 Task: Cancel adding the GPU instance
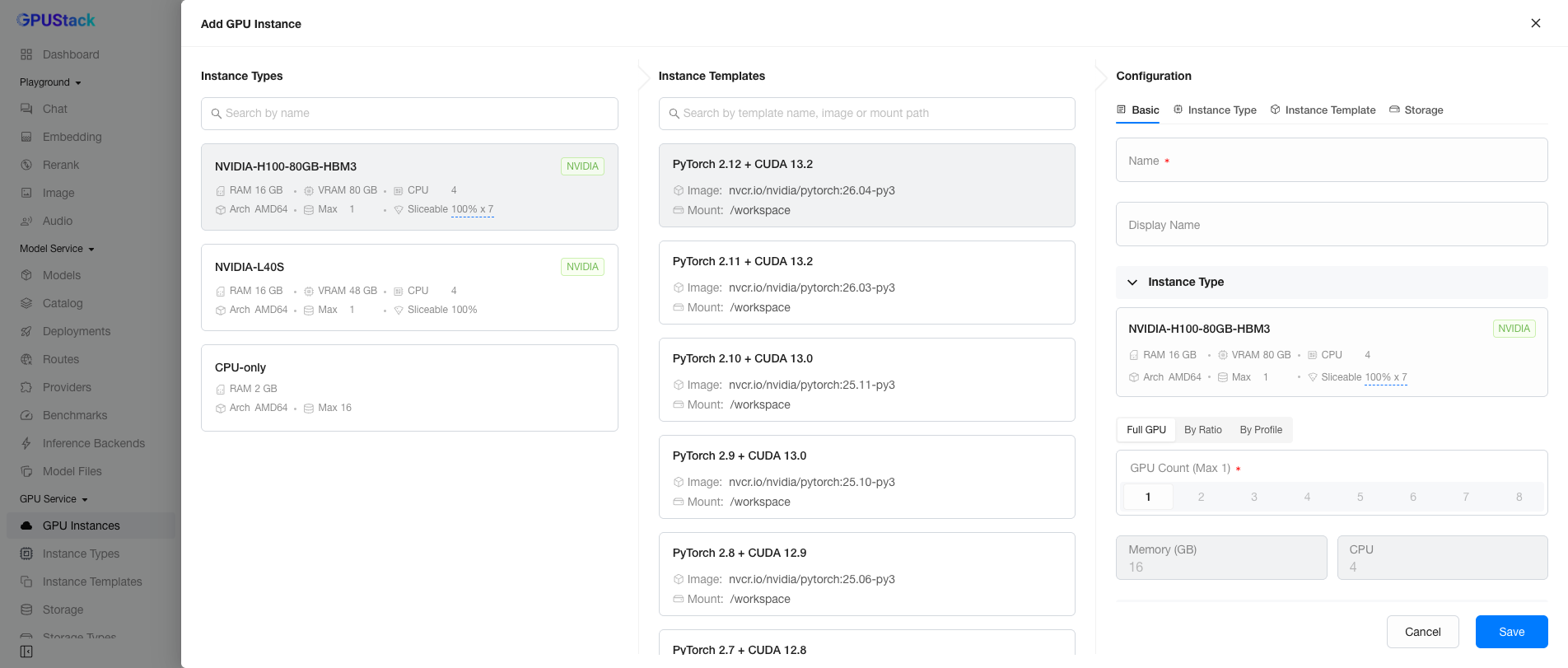point(1422,632)
